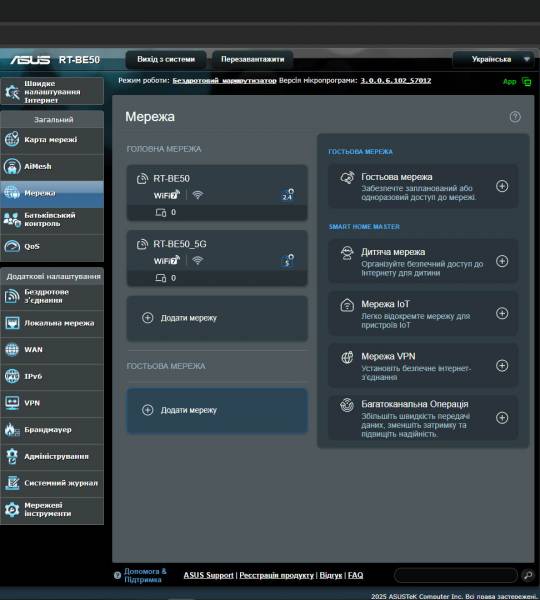Click the plus icon for Мережа IoT
This screenshot has height=600, width=540.
click(x=502, y=313)
